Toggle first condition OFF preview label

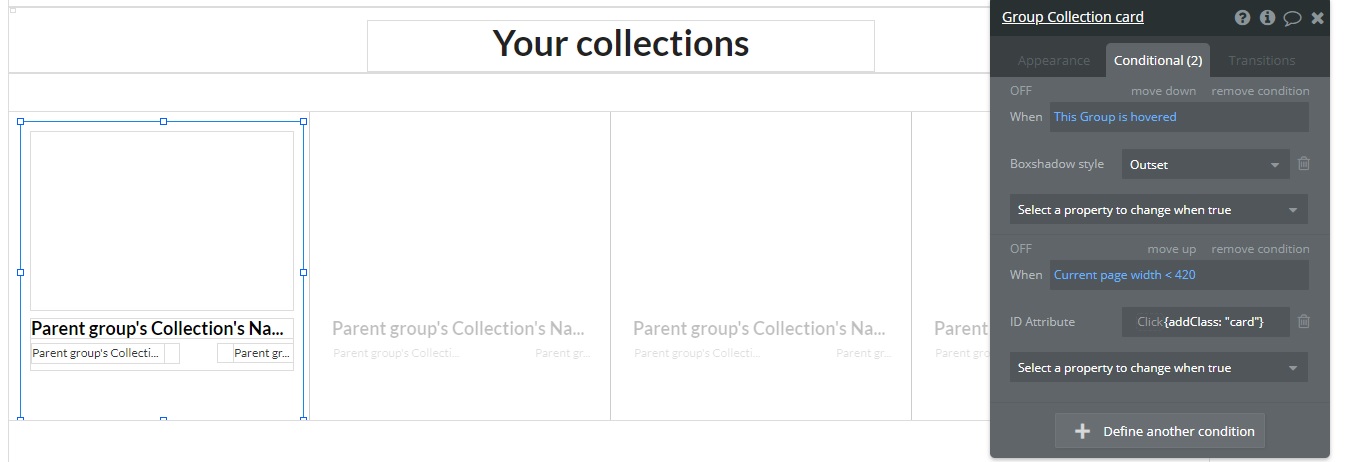click(x=1021, y=91)
